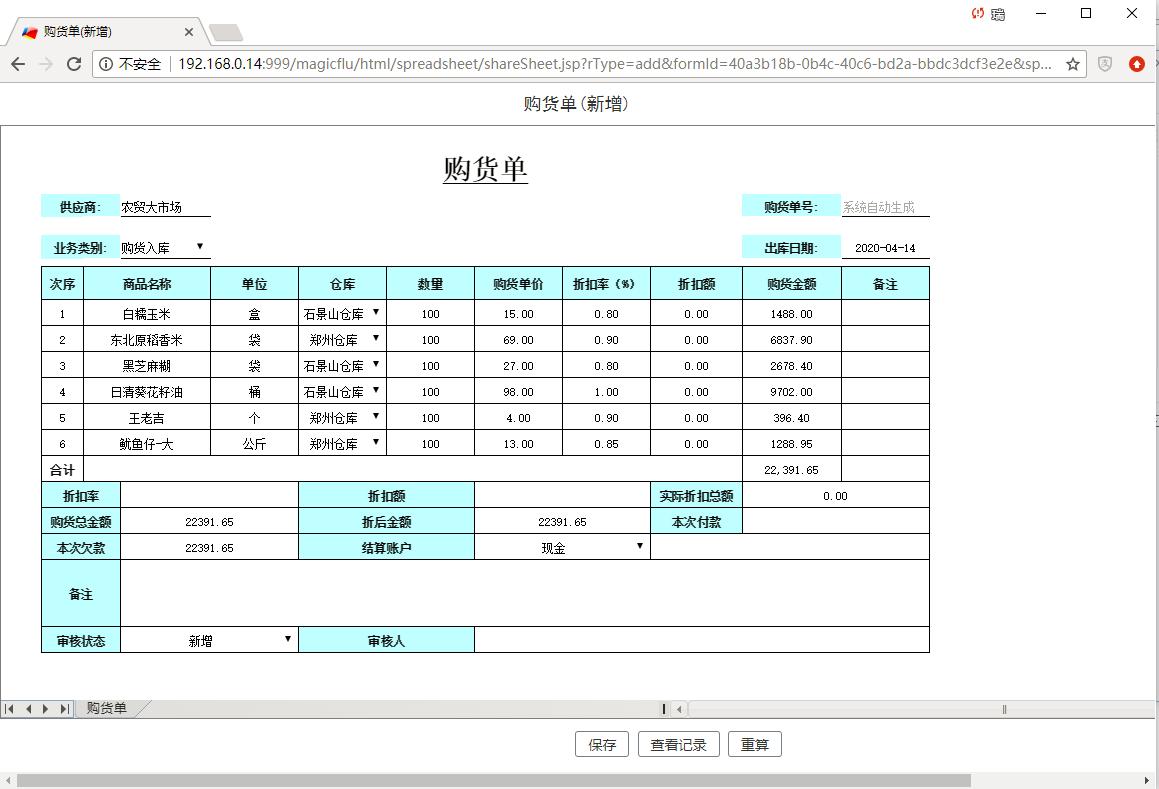Image resolution: width=1159 pixels, height=789 pixels.
Task: Click the previous-sheet navigation arrow
Action: (x=28, y=708)
